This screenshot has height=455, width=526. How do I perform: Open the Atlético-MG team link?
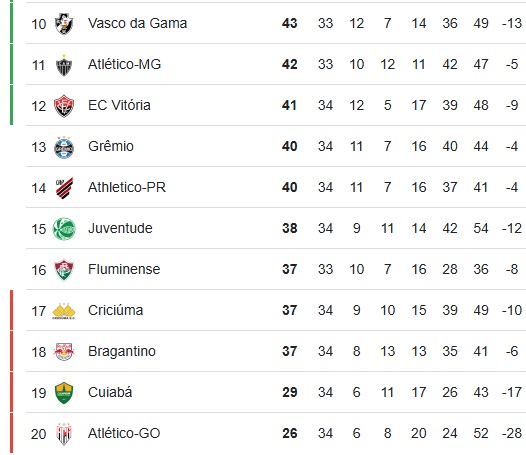pos(124,64)
